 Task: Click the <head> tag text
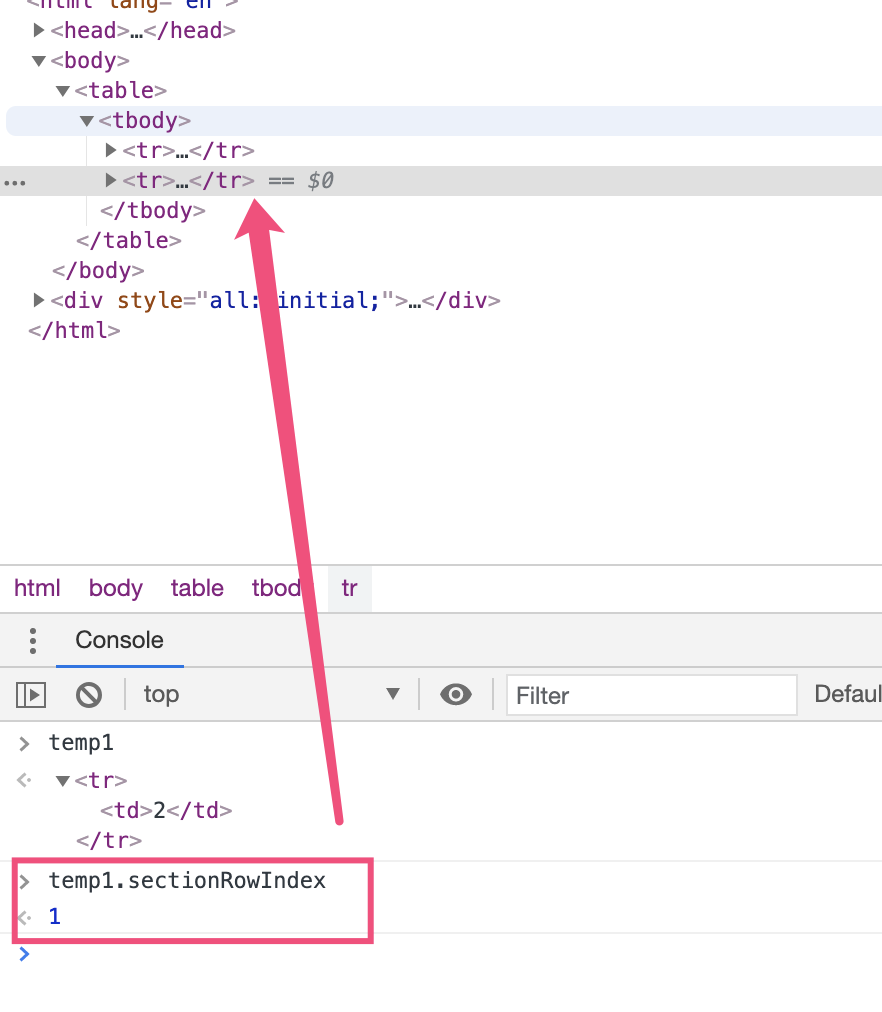[90, 30]
